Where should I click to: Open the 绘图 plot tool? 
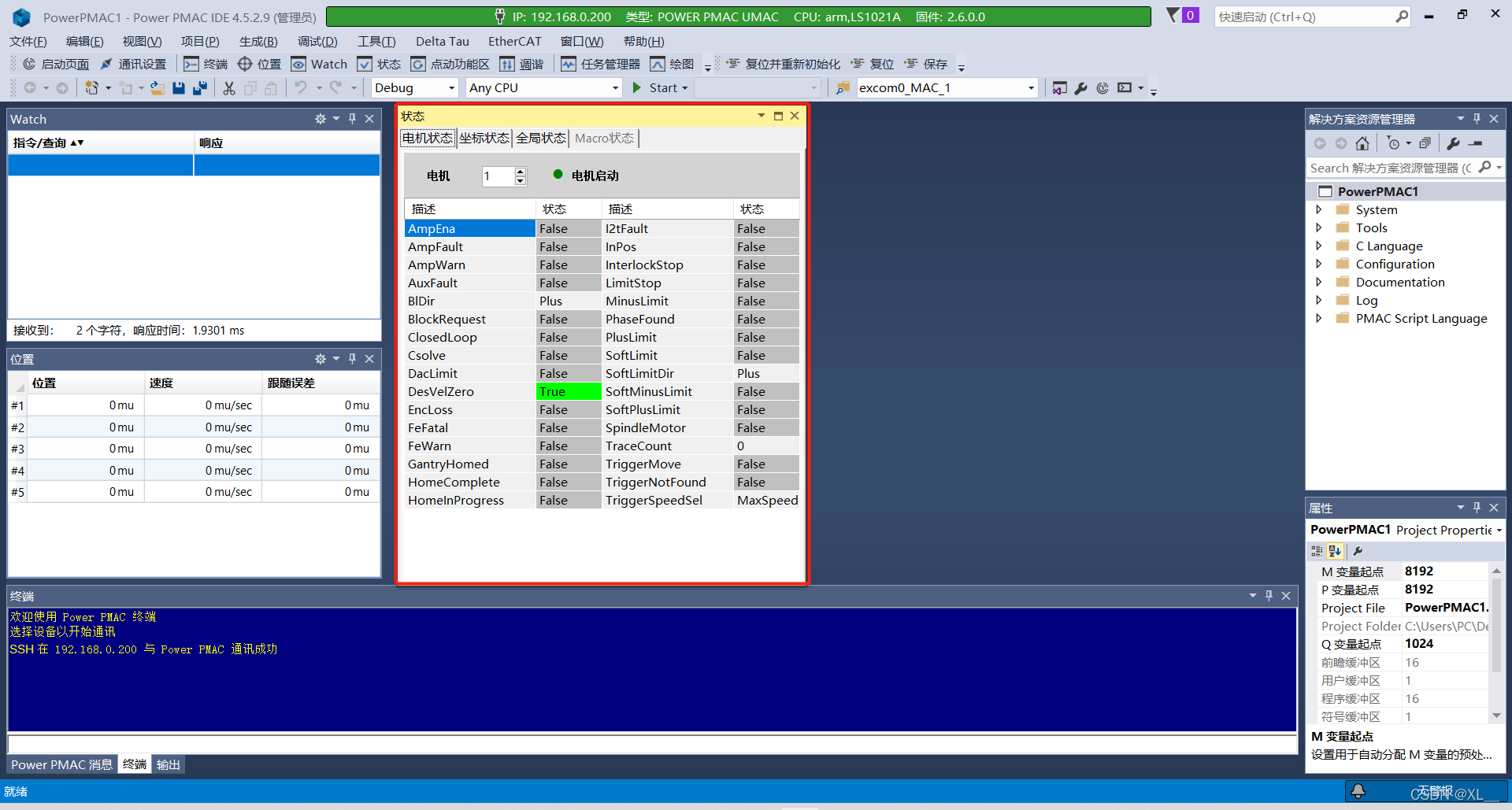click(673, 65)
